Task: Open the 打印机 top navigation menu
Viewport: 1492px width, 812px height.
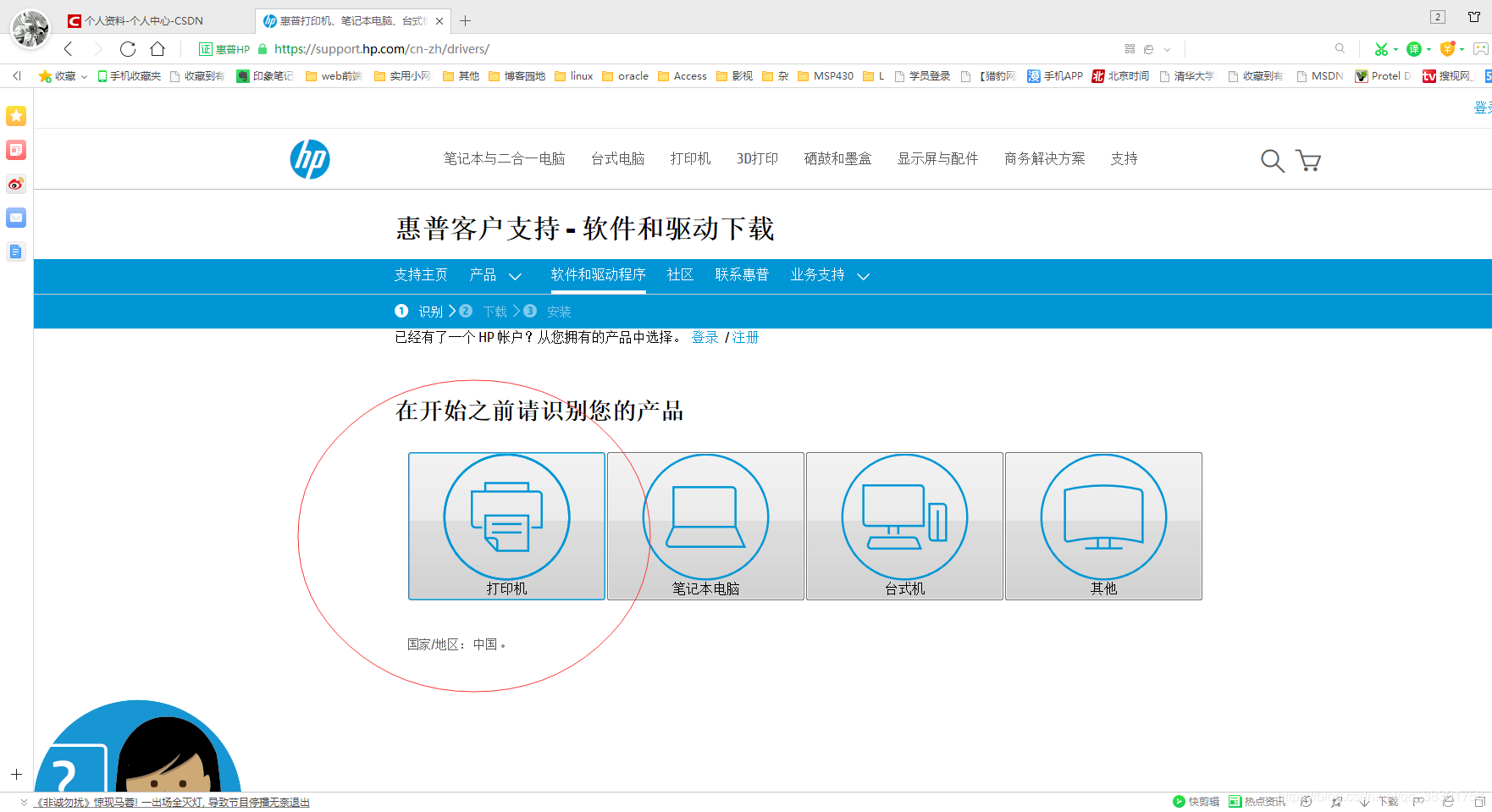Action: 691,159
